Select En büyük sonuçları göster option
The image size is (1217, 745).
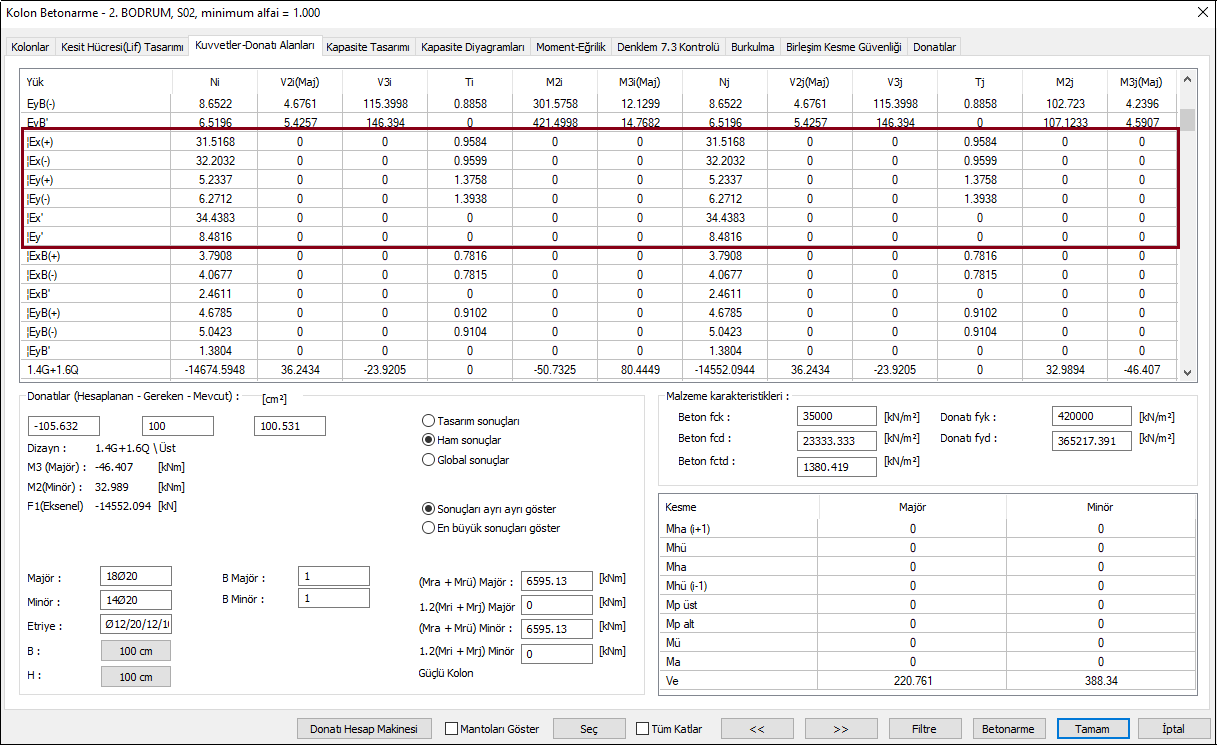point(429,527)
